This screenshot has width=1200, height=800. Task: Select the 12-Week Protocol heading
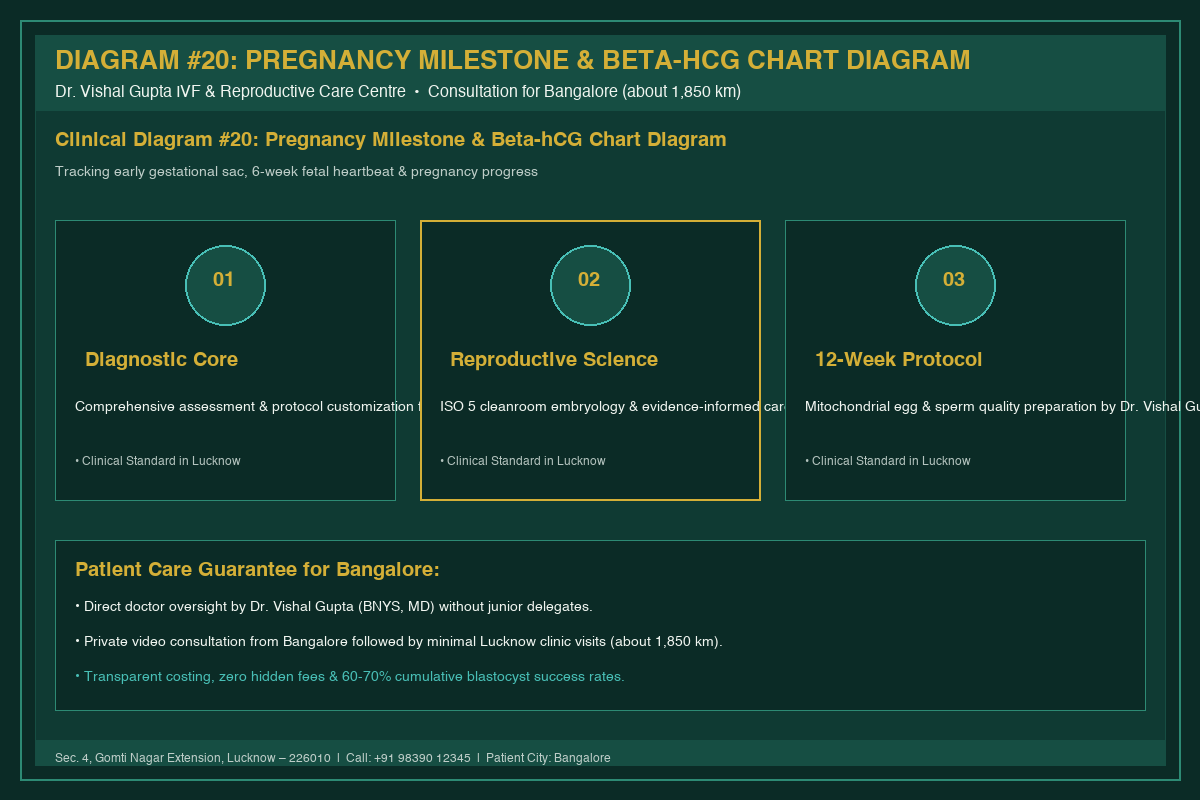898,359
